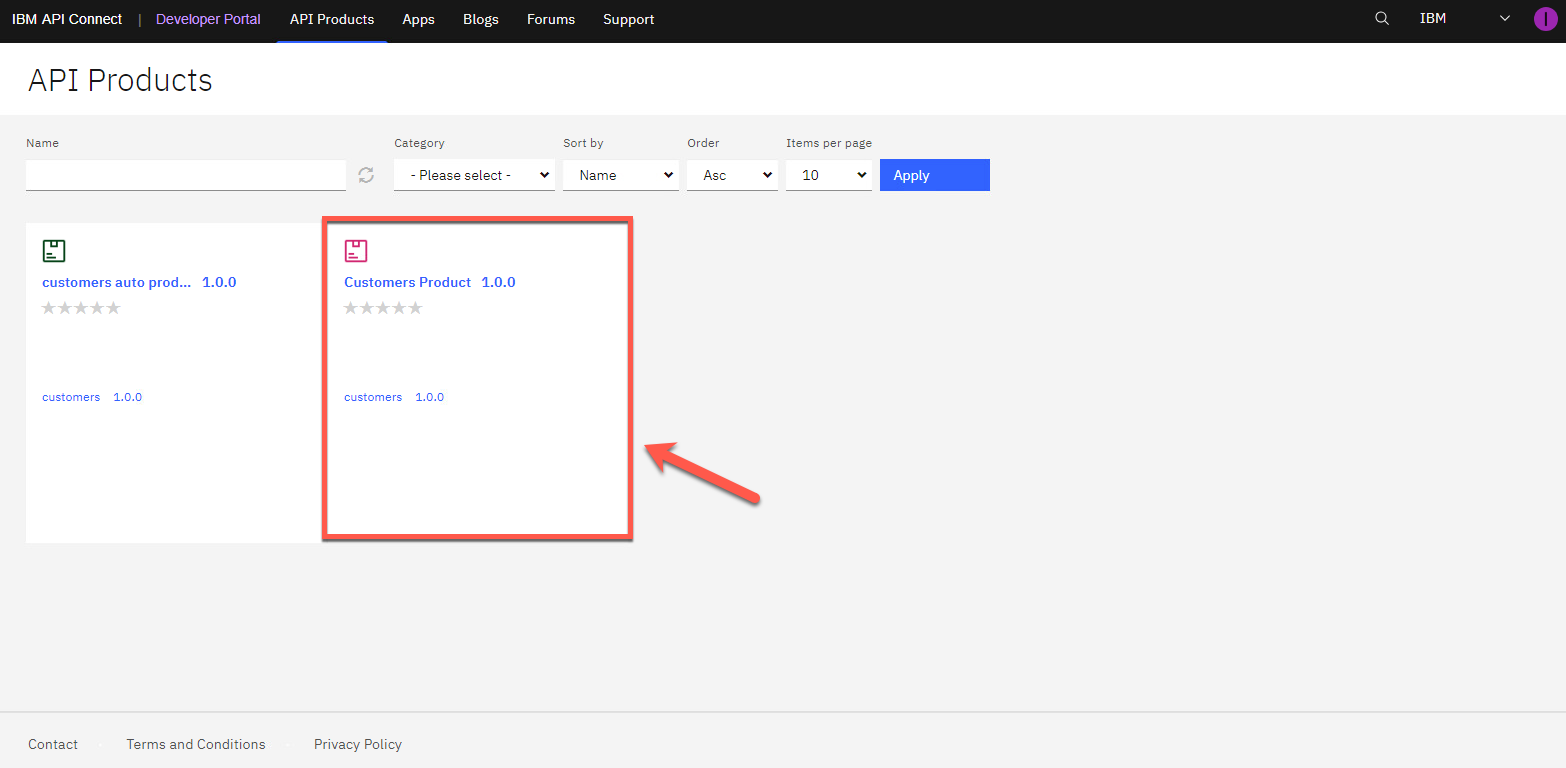This screenshot has height=768, width=1566.
Task: Open the Items per page dropdown
Action: pos(828,175)
